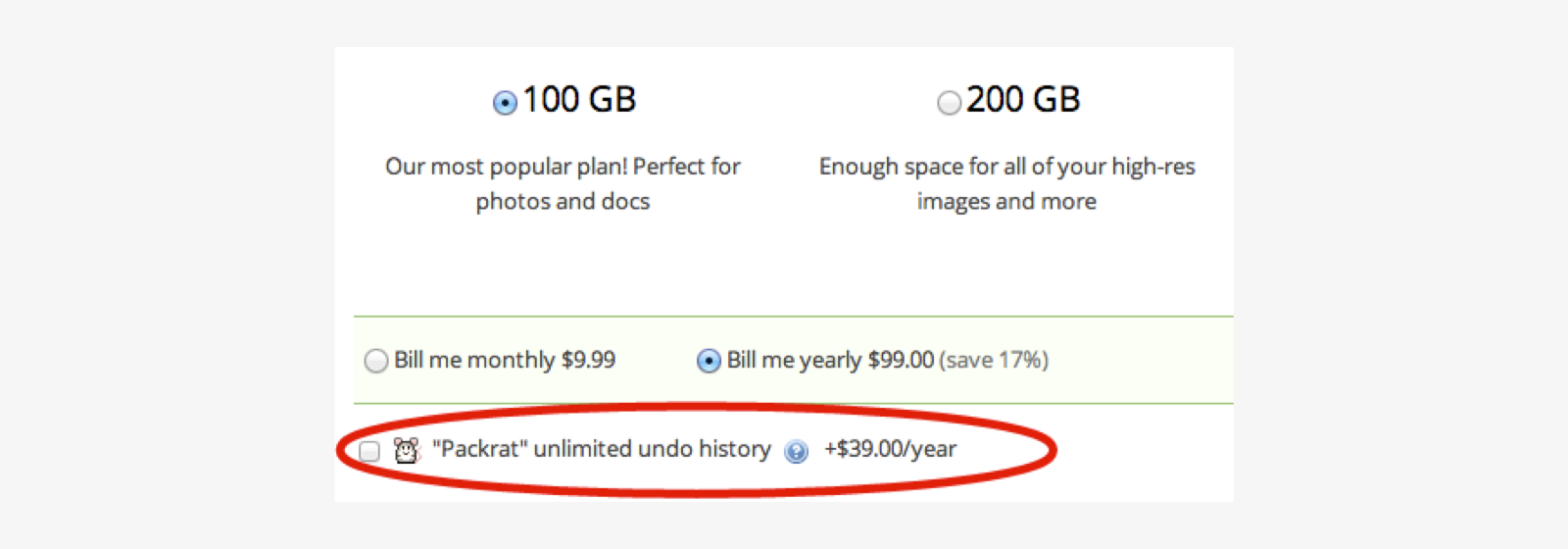
Task: Click the "Bill me monthly" label text
Action: 474,360
